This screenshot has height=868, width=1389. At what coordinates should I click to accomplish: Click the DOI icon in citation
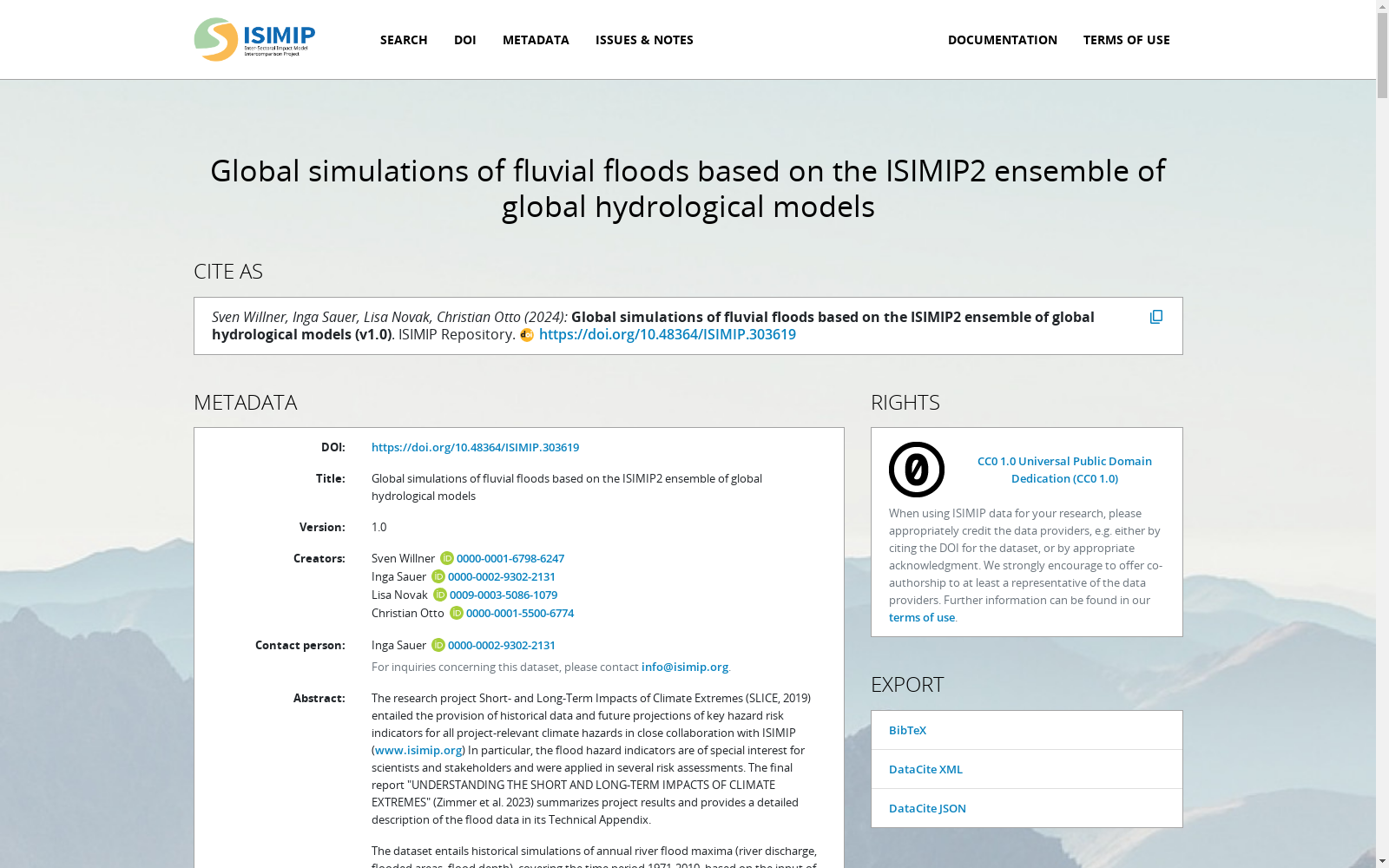point(527,335)
